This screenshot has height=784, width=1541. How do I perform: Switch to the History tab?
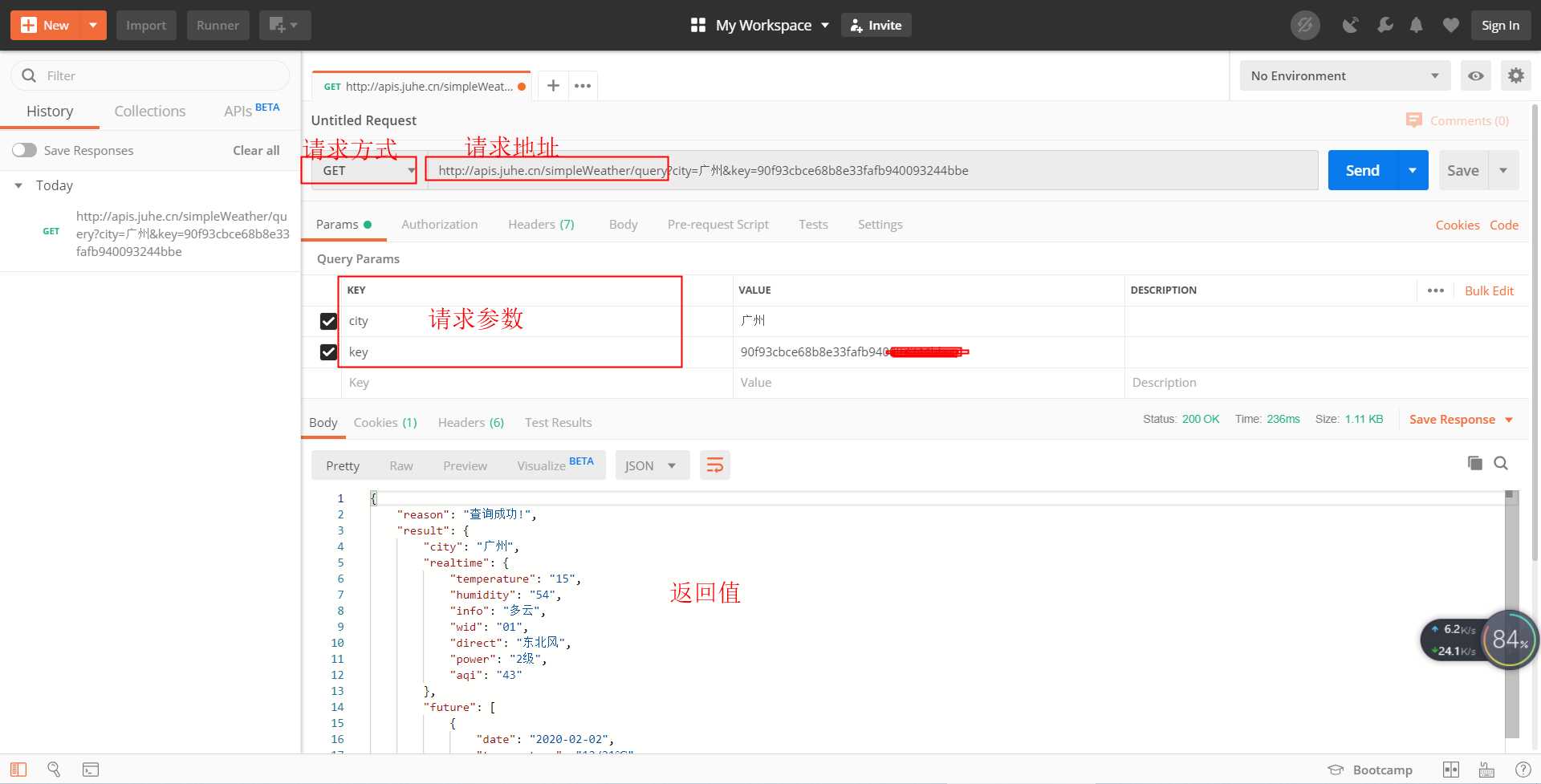50,111
